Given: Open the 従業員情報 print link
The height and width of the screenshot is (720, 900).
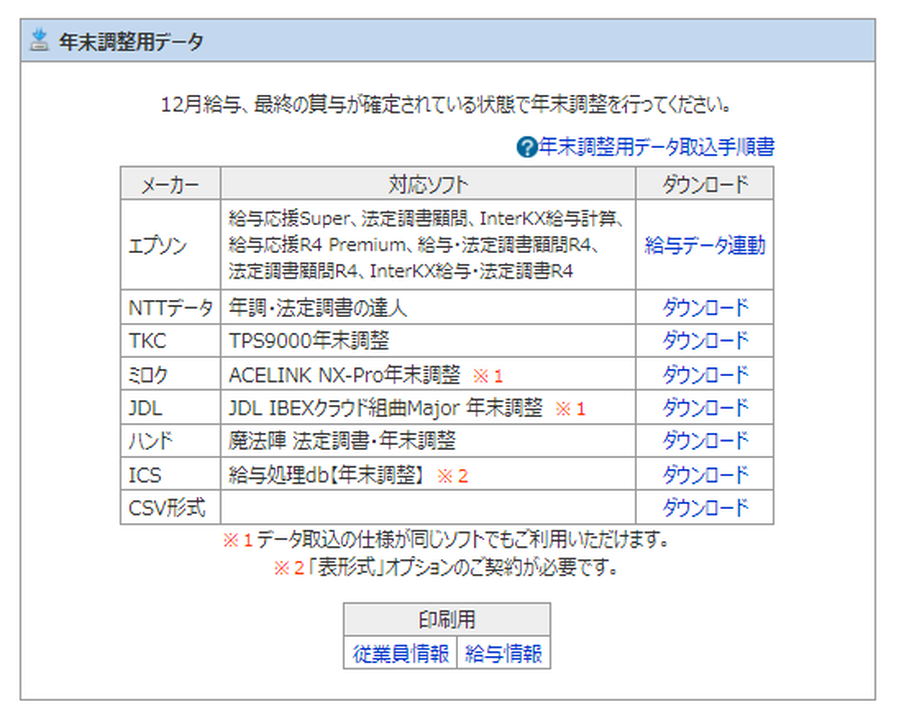Looking at the screenshot, I should (400, 654).
